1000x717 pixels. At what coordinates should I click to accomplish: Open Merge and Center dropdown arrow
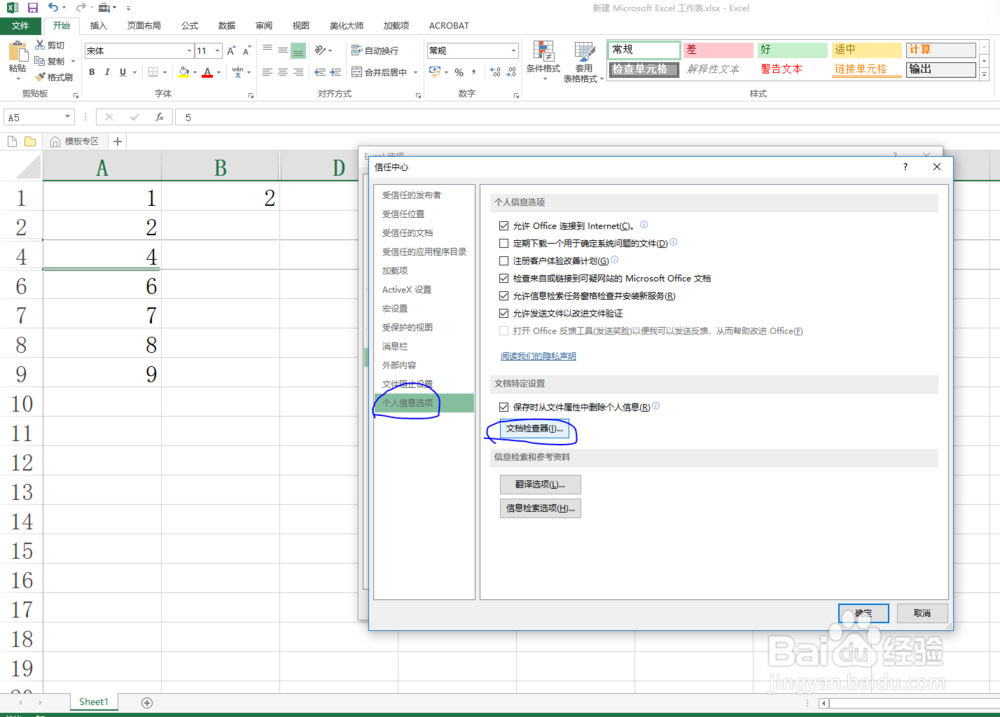pos(416,72)
